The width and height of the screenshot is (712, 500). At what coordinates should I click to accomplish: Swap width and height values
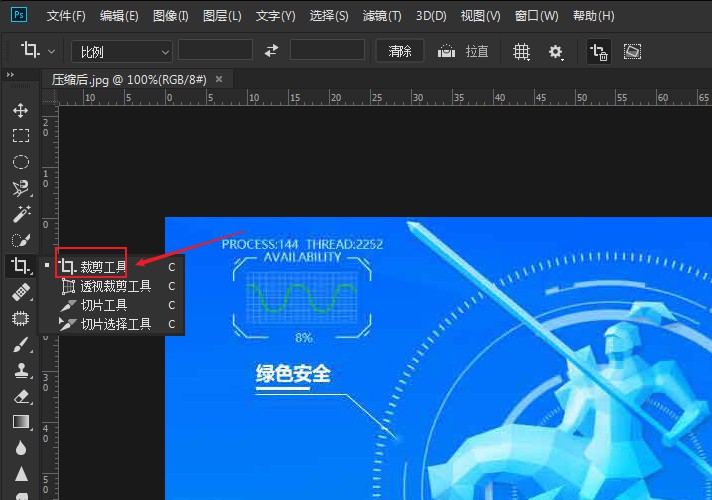[x=271, y=51]
